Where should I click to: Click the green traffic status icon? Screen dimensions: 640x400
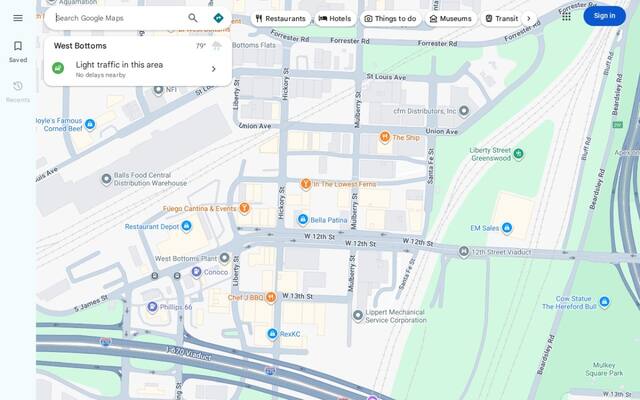tap(58, 68)
